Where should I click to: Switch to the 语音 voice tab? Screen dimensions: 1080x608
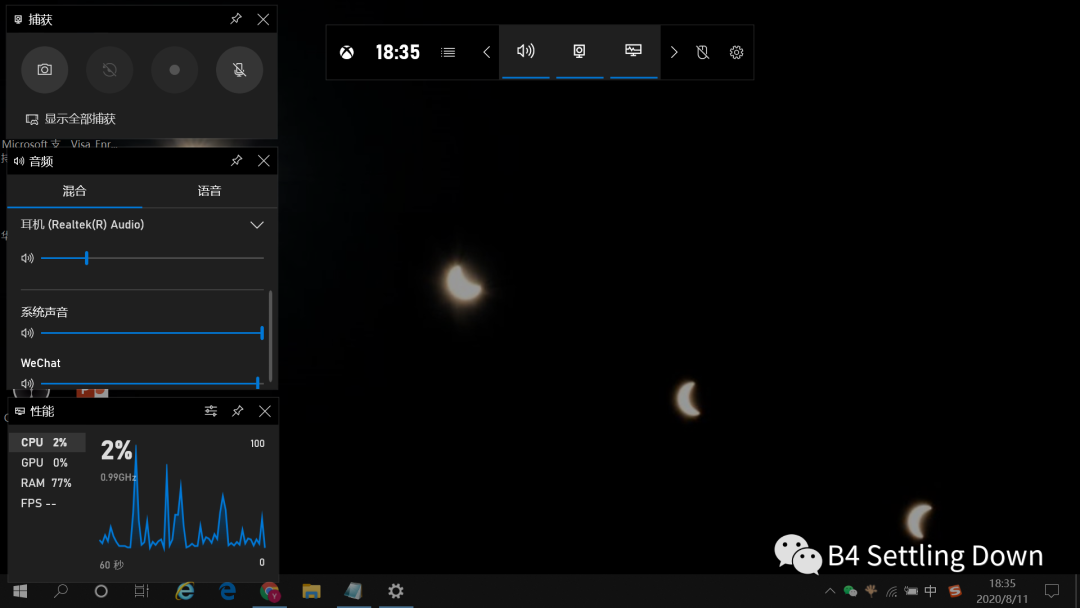click(x=209, y=191)
